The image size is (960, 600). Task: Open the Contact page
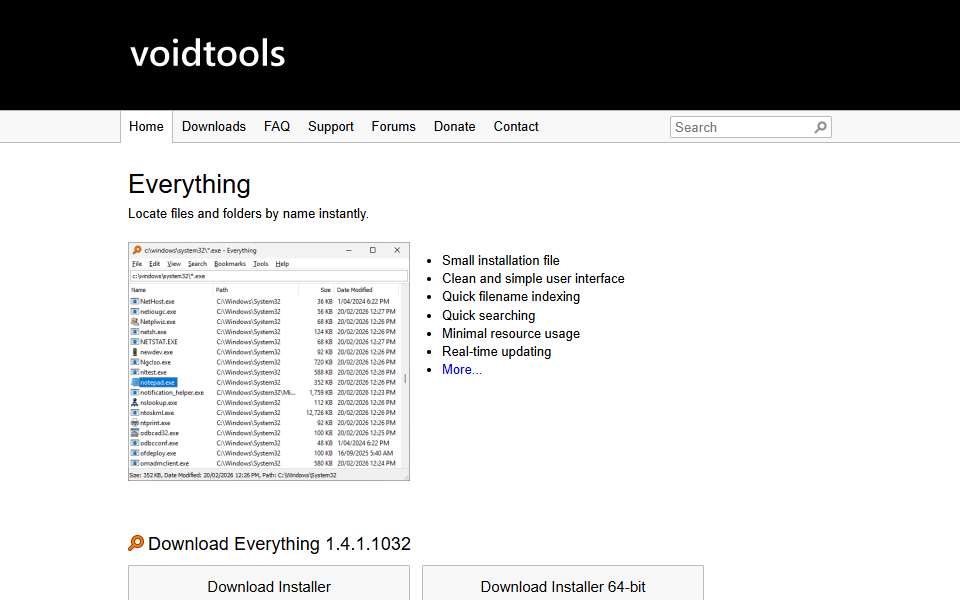click(x=516, y=127)
